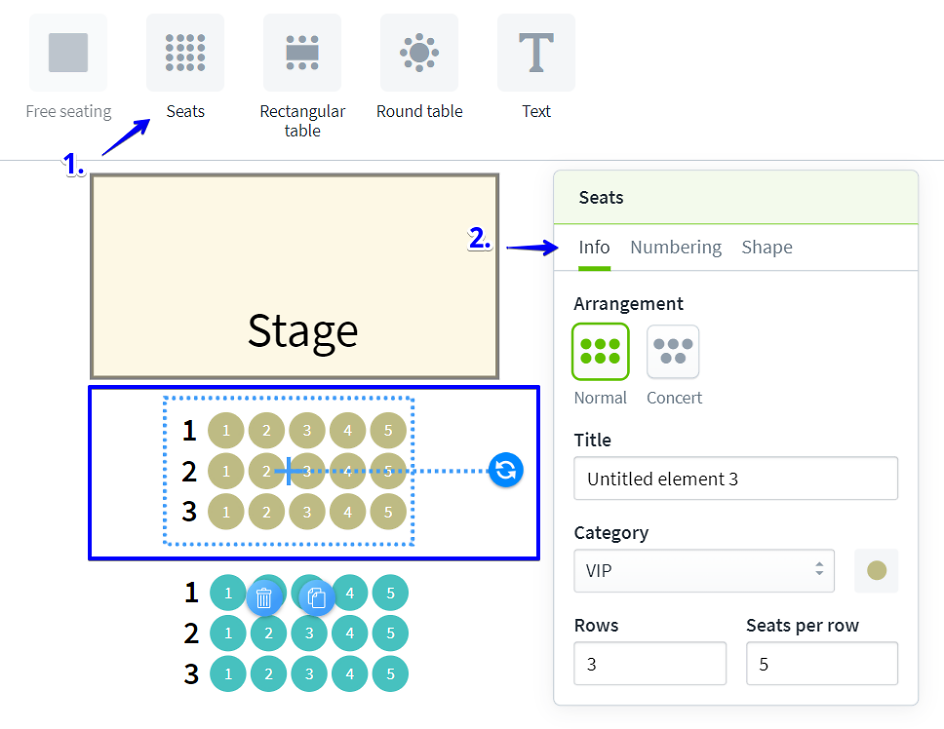Click the duplicate copy icon
Image resolution: width=944 pixels, height=729 pixels.
pyautogui.click(x=316, y=598)
